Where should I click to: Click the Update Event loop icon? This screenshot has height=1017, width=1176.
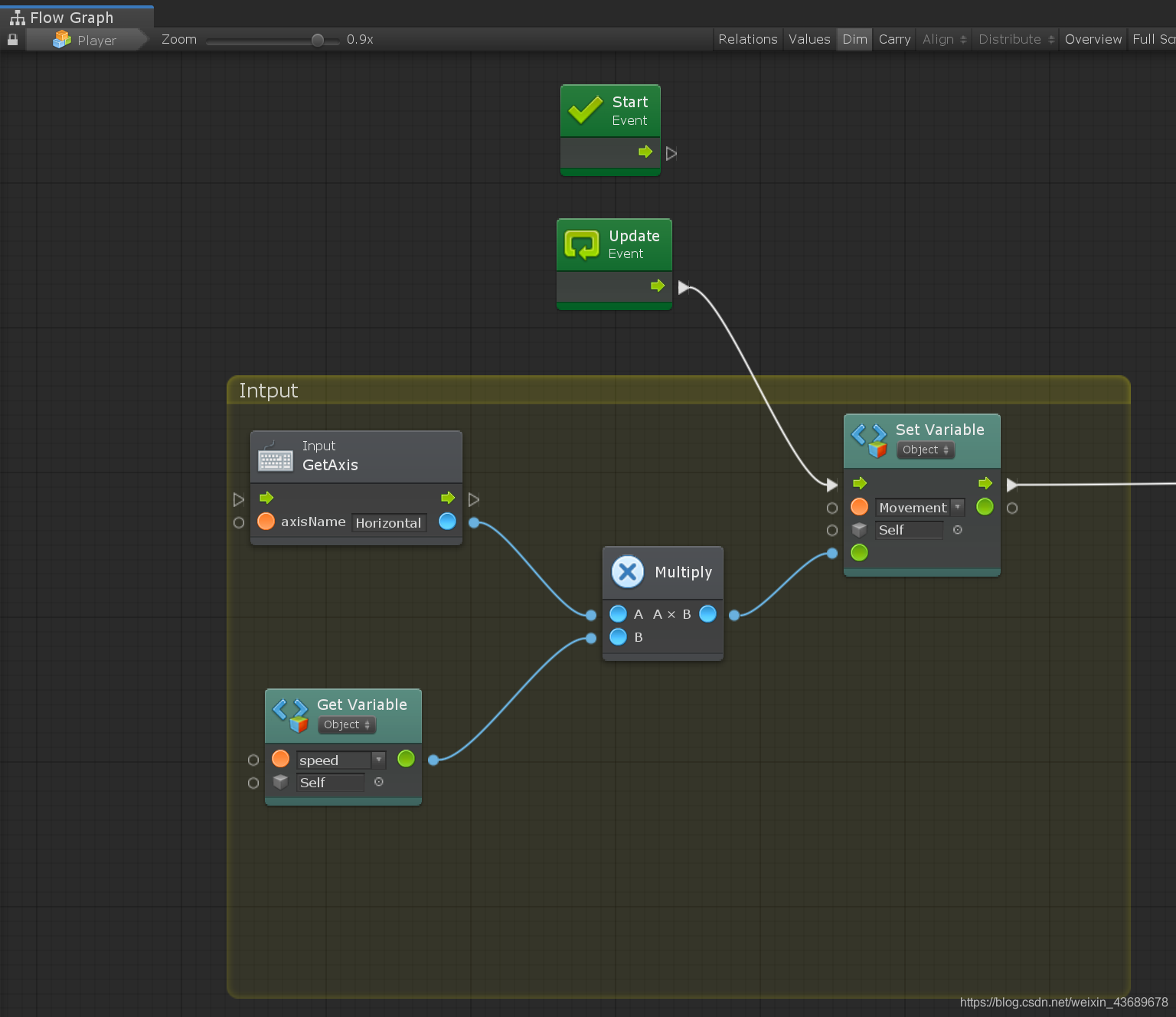tap(582, 245)
